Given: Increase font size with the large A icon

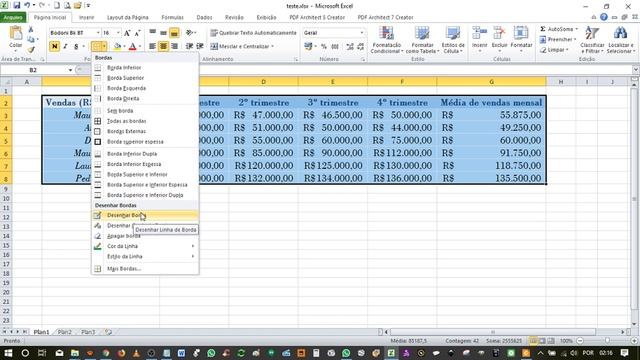Looking at the screenshot, I should [x=127, y=33].
